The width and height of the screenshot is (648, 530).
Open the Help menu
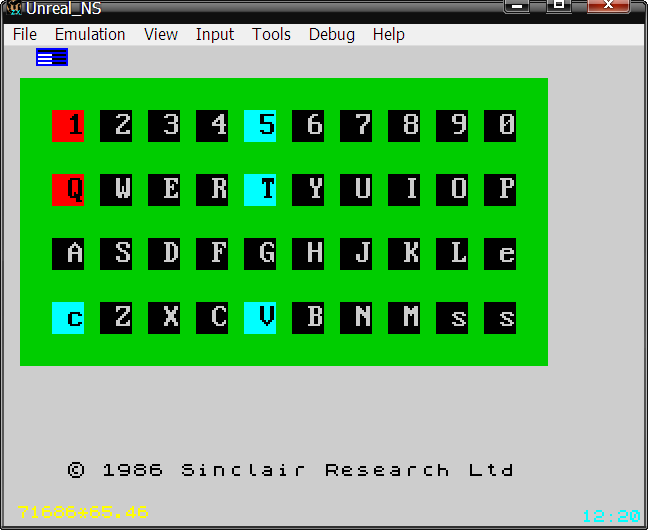point(388,34)
